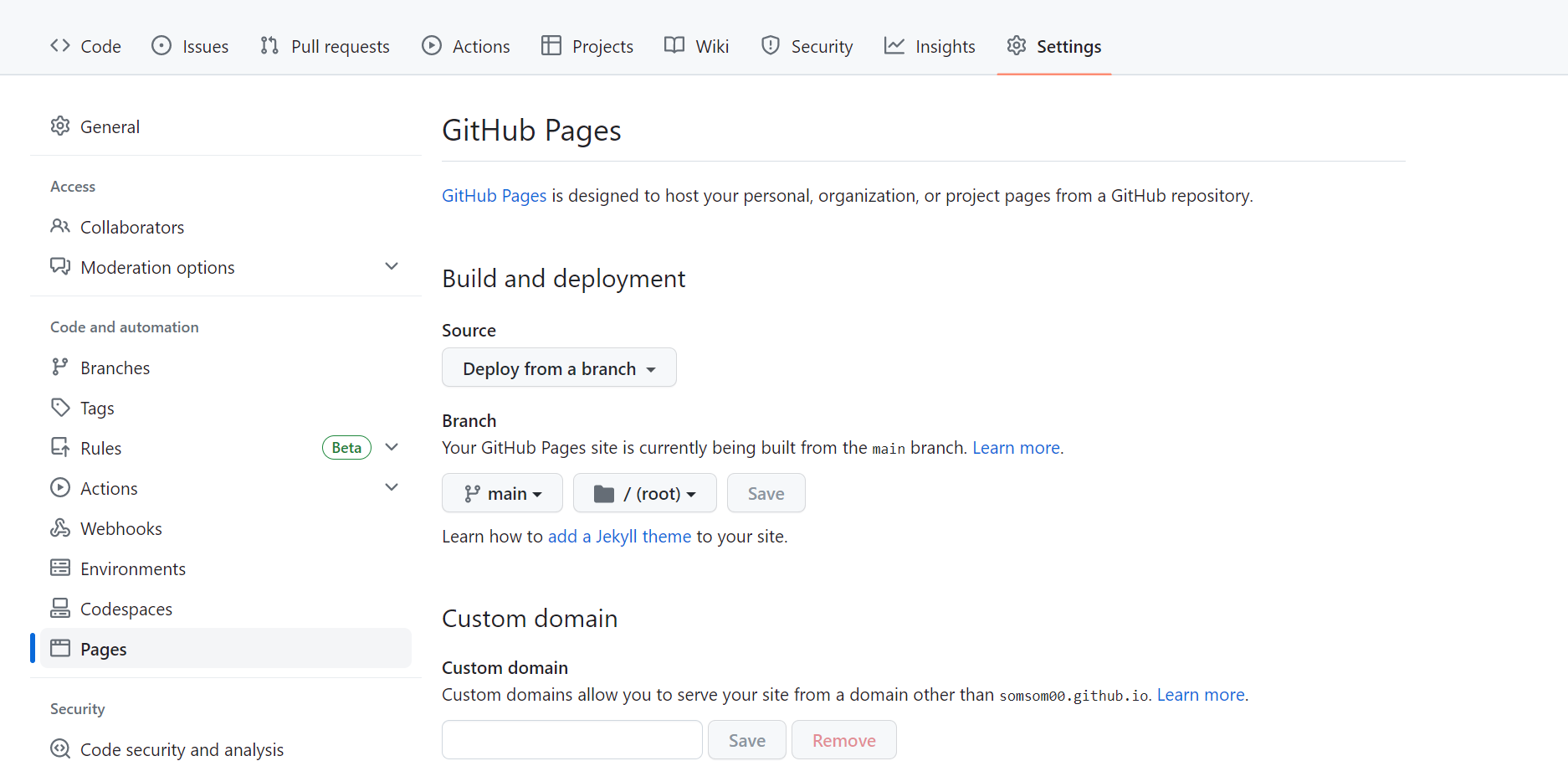This screenshot has height=761, width=1568.
Task: Open Branches settings page
Action: (x=226, y=368)
